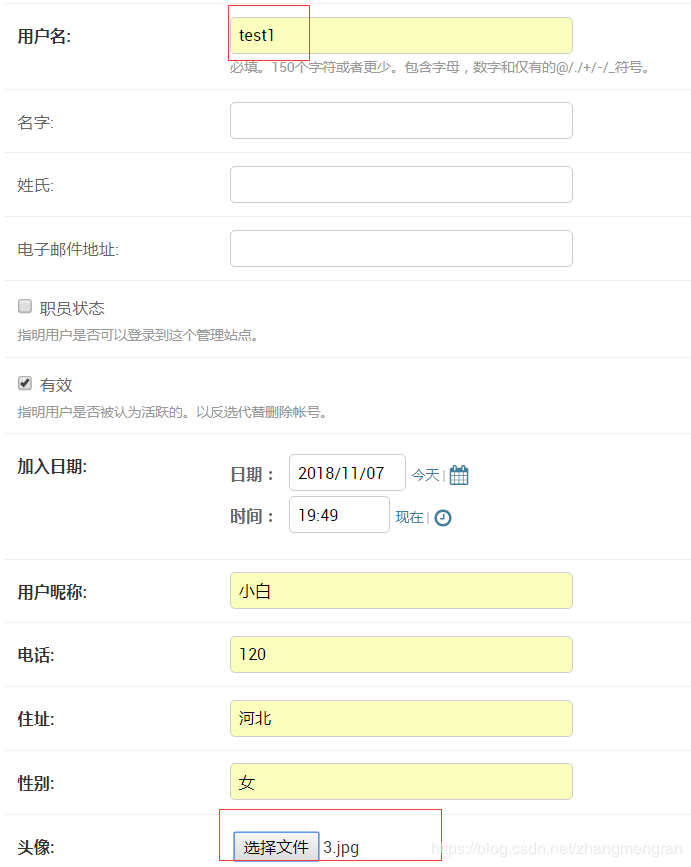Click the time field showing 19:49
The width and height of the screenshot is (691, 867).
[x=340, y=514]
